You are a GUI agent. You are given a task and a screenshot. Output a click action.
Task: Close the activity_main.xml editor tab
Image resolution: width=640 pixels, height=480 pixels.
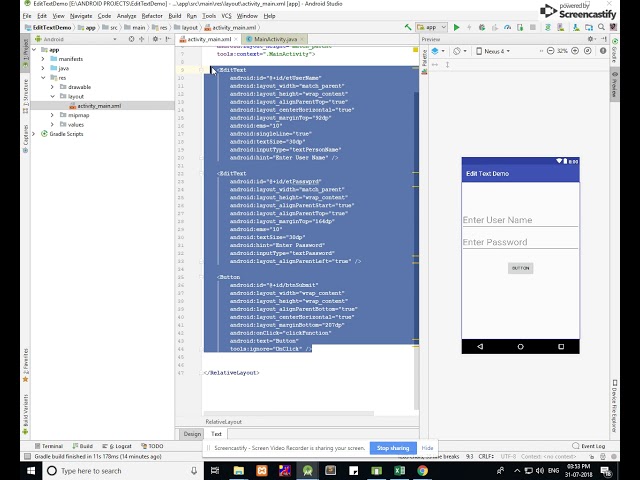[236, 39]
